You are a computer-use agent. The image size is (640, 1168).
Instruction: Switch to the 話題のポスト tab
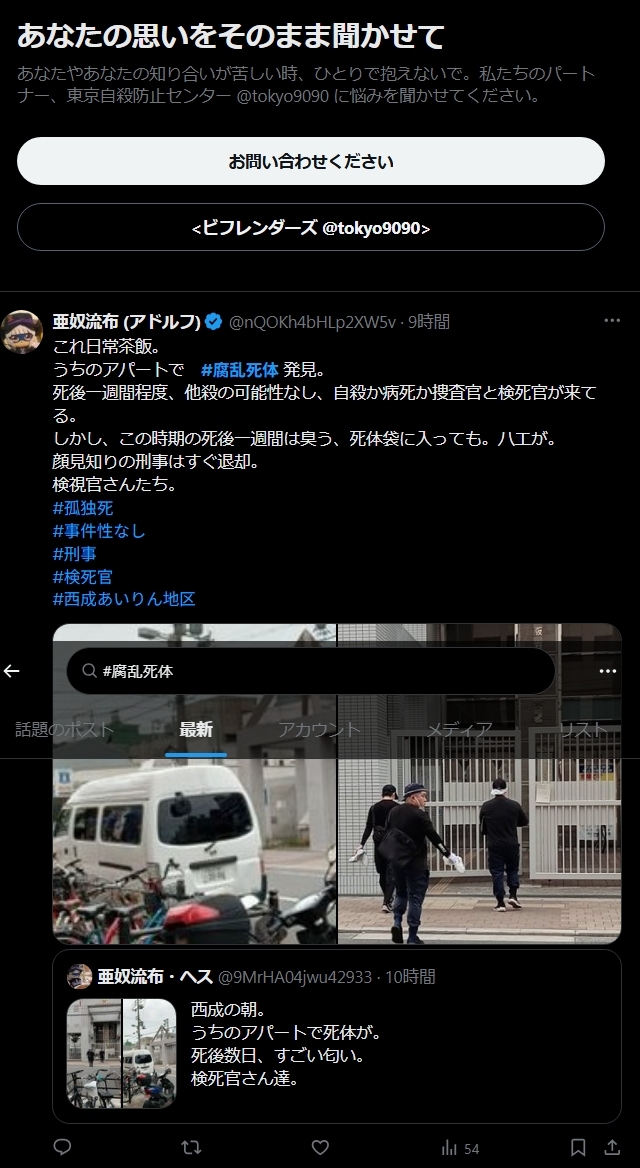click(65, 730)
